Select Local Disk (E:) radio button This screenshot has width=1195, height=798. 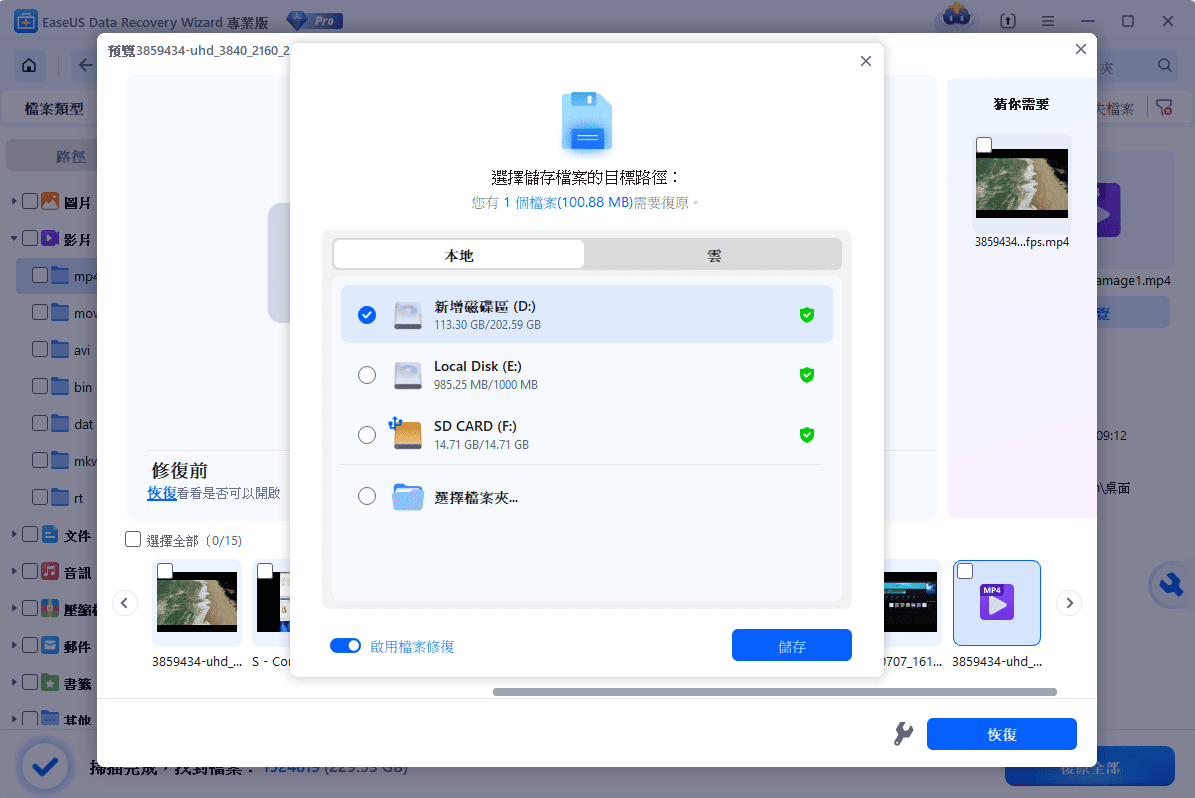click(367, 375)
